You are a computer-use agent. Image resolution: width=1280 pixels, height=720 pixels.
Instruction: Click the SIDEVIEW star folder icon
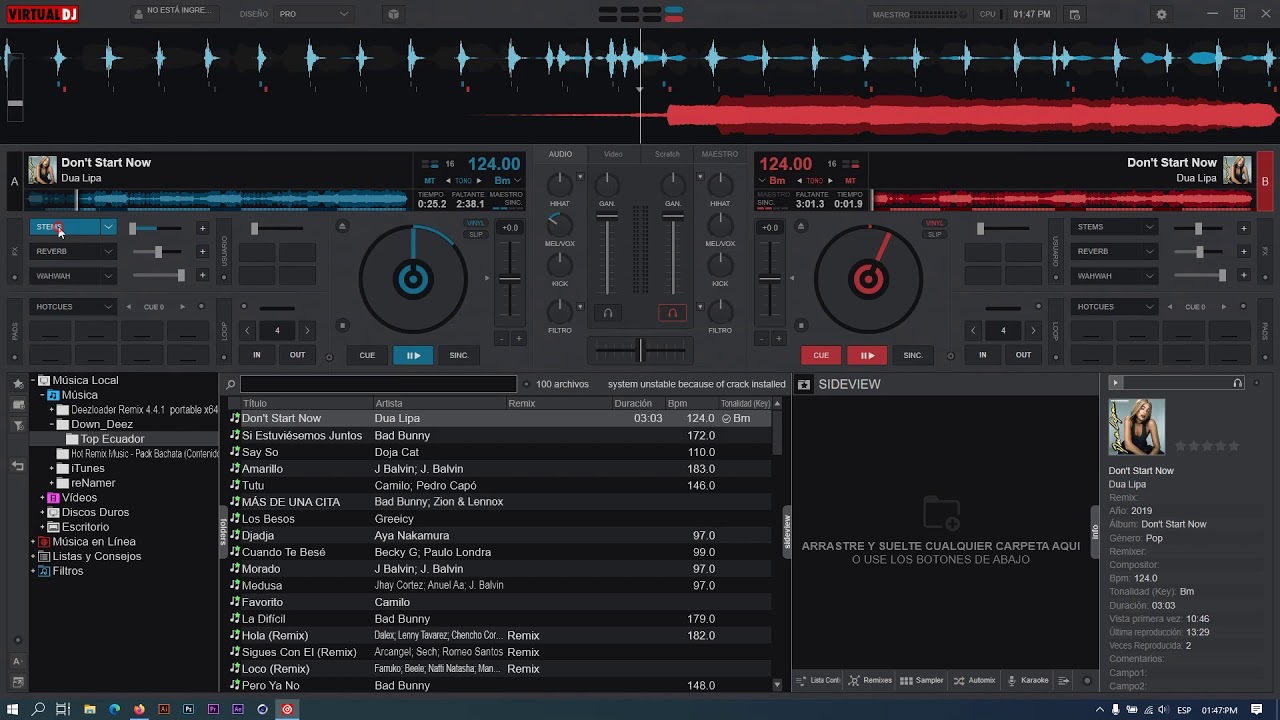click(803, 384)
